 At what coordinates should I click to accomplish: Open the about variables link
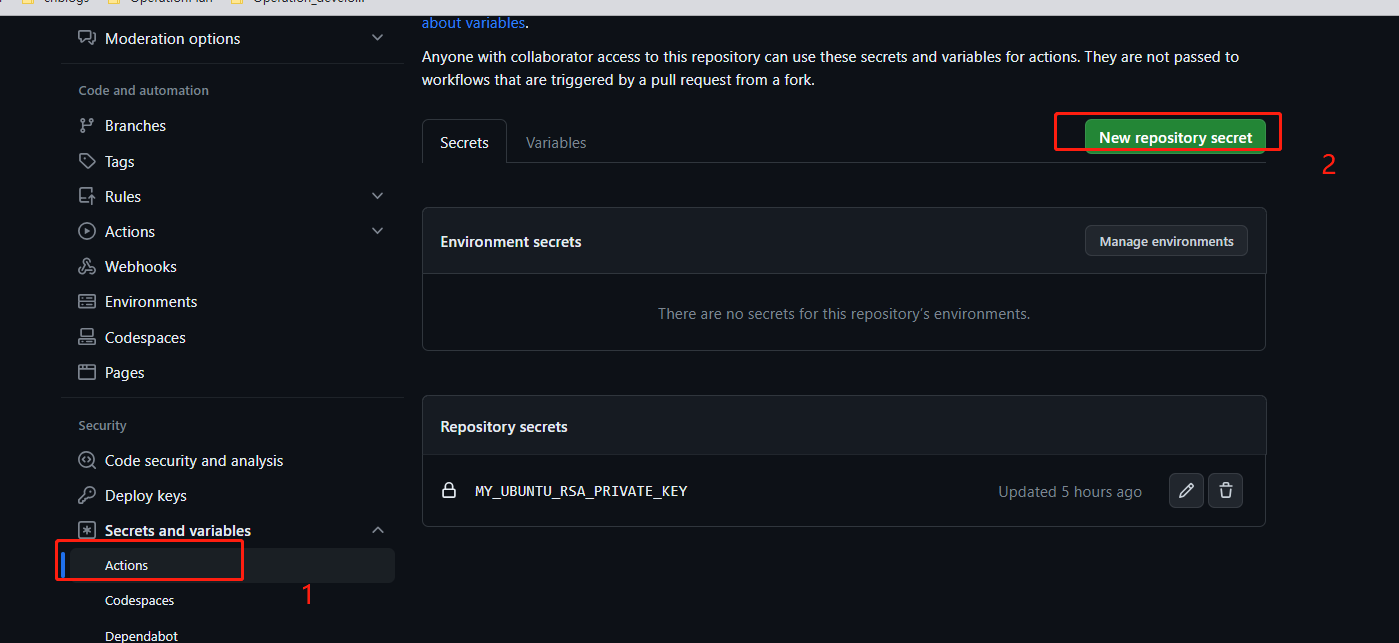[473, 22]
